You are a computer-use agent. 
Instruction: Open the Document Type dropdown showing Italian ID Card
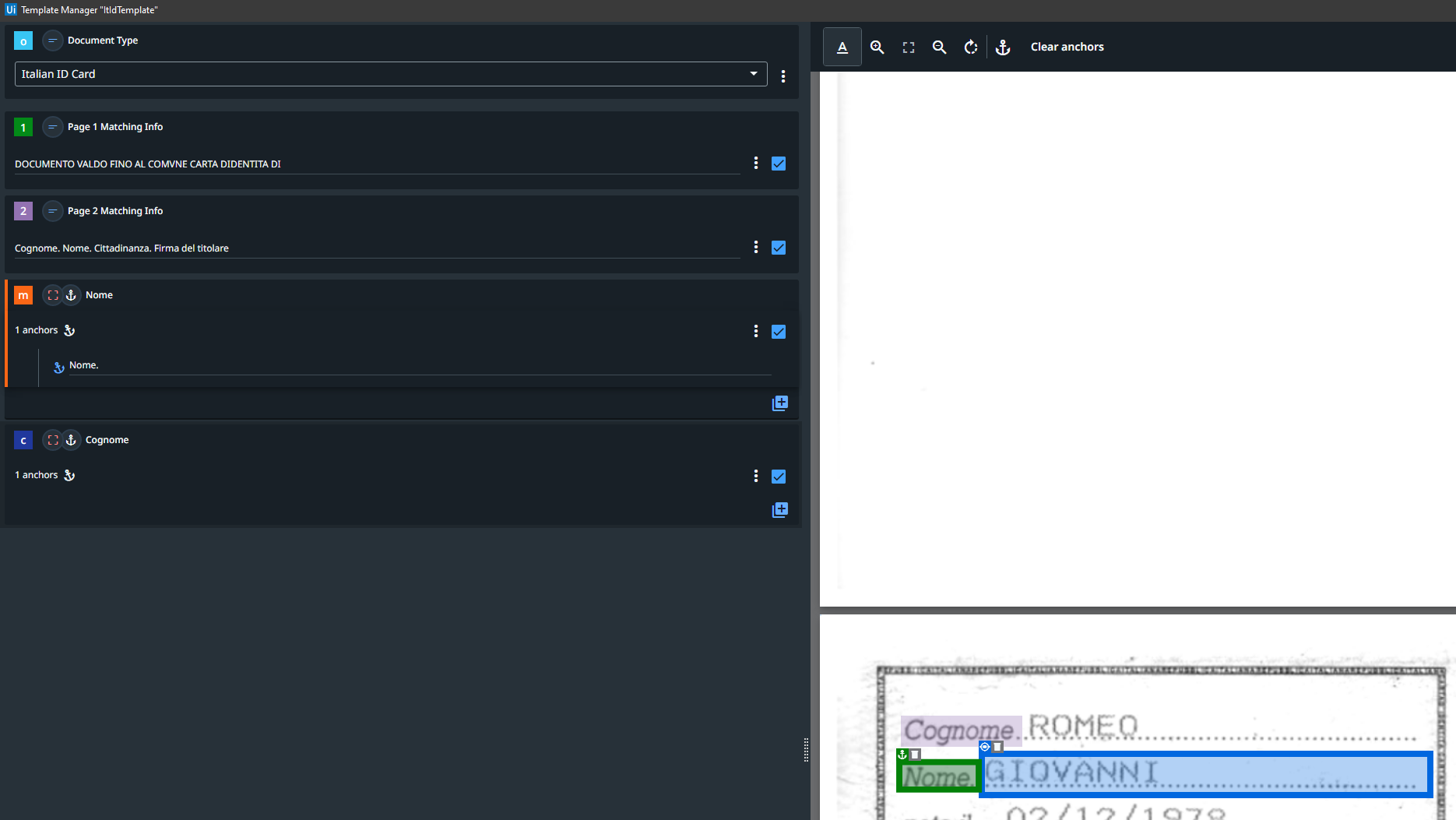click(x=391, y=74)
